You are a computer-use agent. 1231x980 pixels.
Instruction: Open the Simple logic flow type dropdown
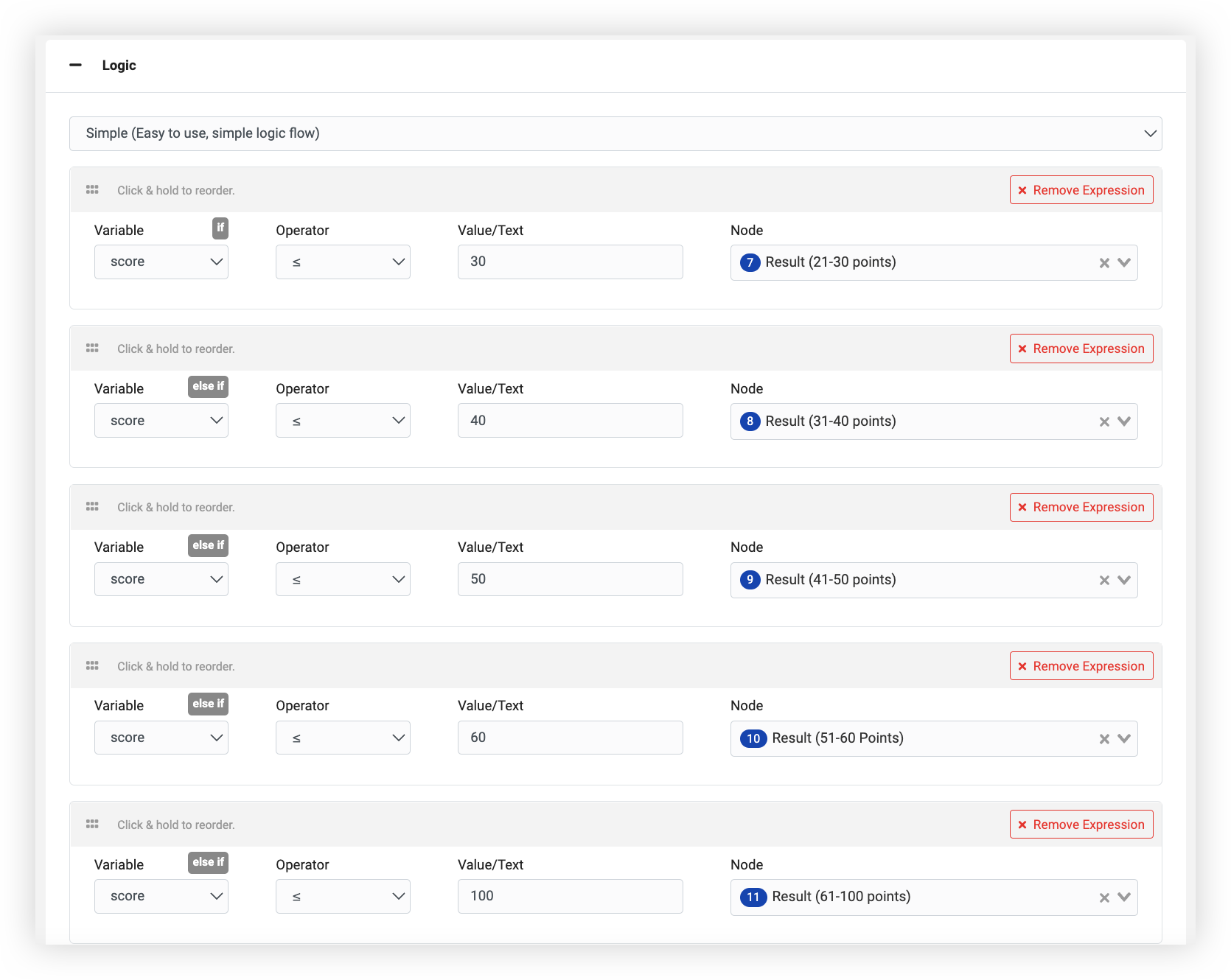point(615,133)
